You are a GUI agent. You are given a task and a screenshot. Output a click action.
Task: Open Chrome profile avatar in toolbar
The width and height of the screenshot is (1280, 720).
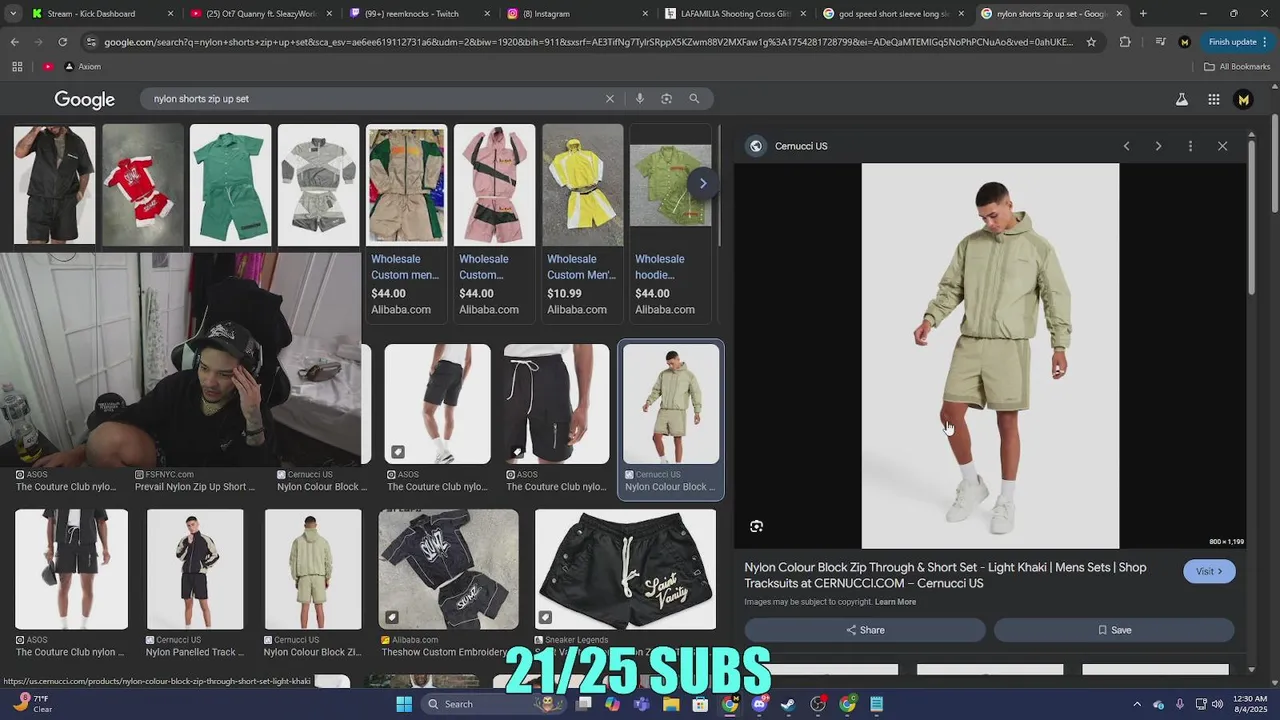(1185, 42)
